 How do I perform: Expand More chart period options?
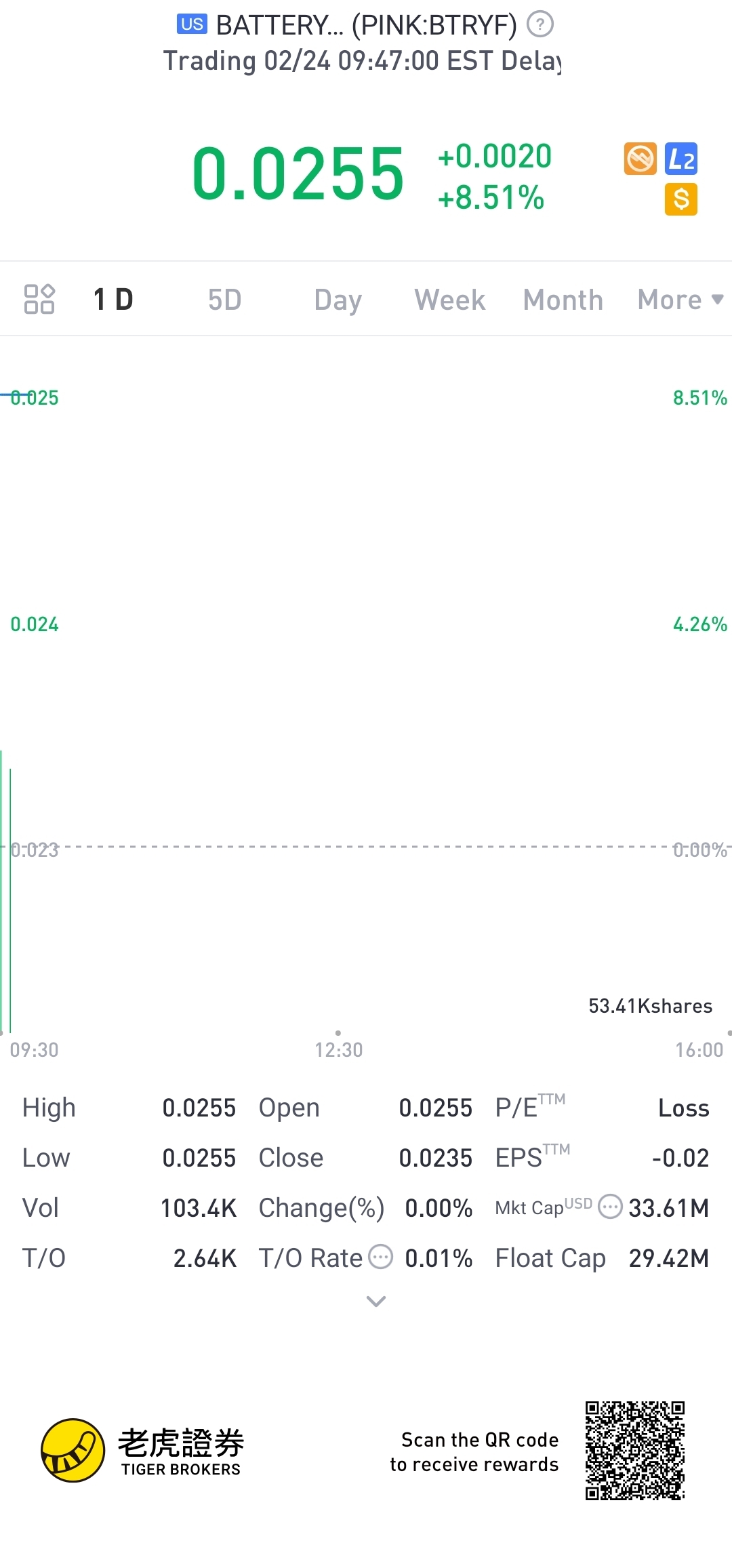(680, 300)
